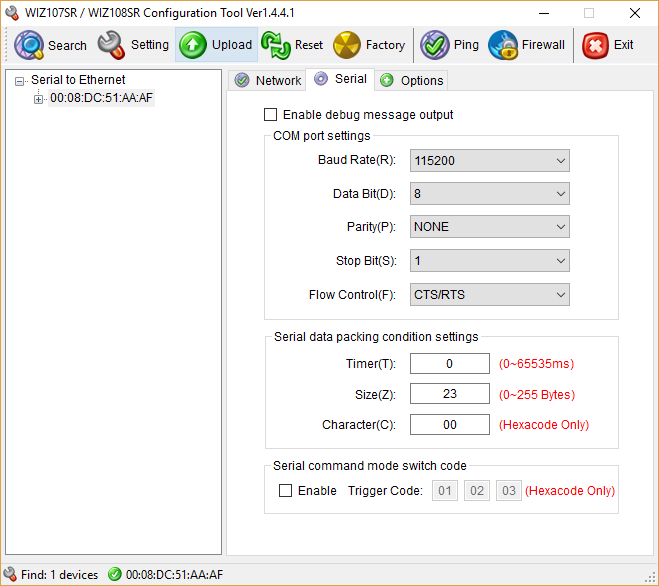Click the Serial tab disc icon

(x=321, y=79)
